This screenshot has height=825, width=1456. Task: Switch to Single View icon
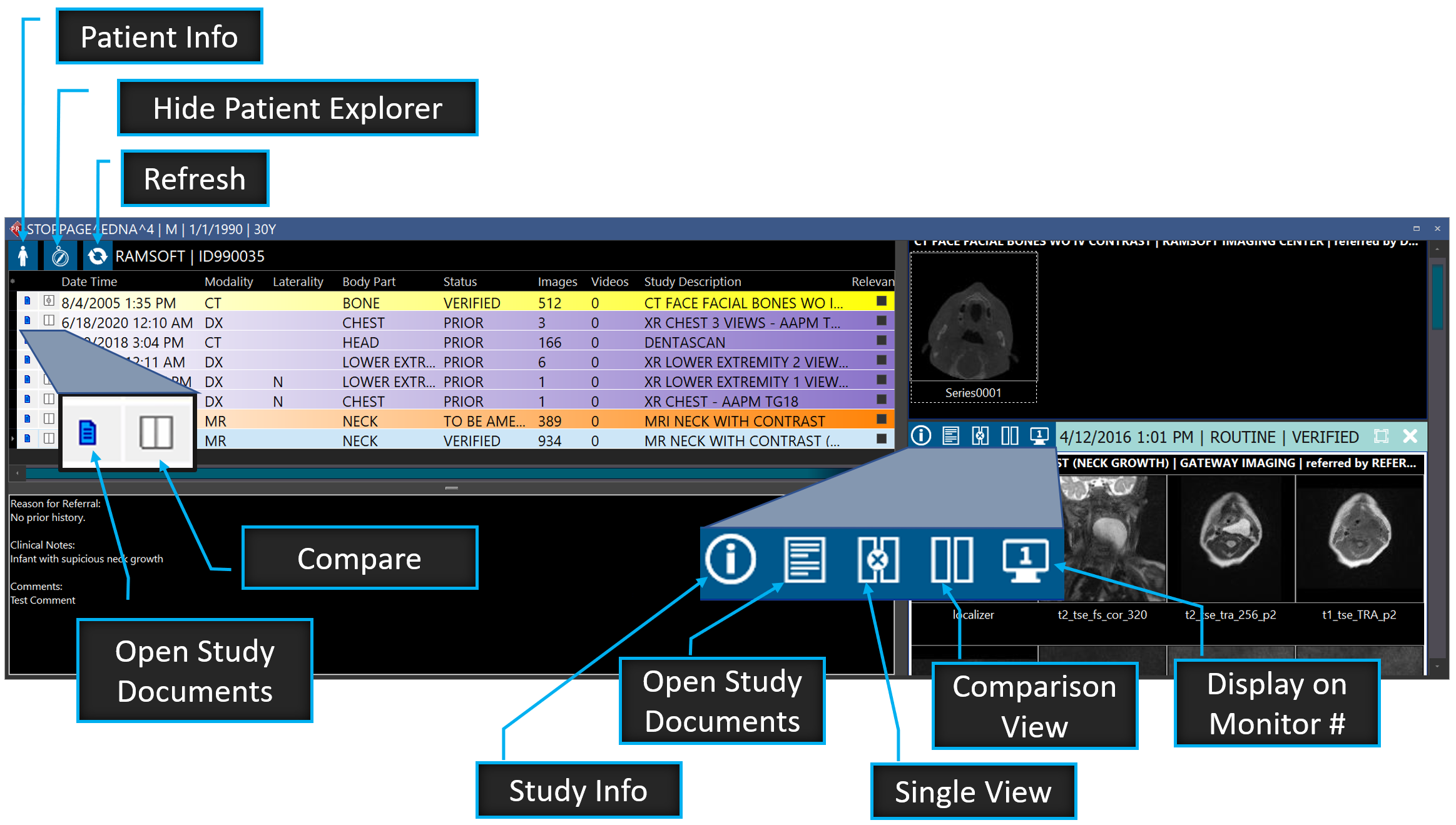click(x=980, y=435)
